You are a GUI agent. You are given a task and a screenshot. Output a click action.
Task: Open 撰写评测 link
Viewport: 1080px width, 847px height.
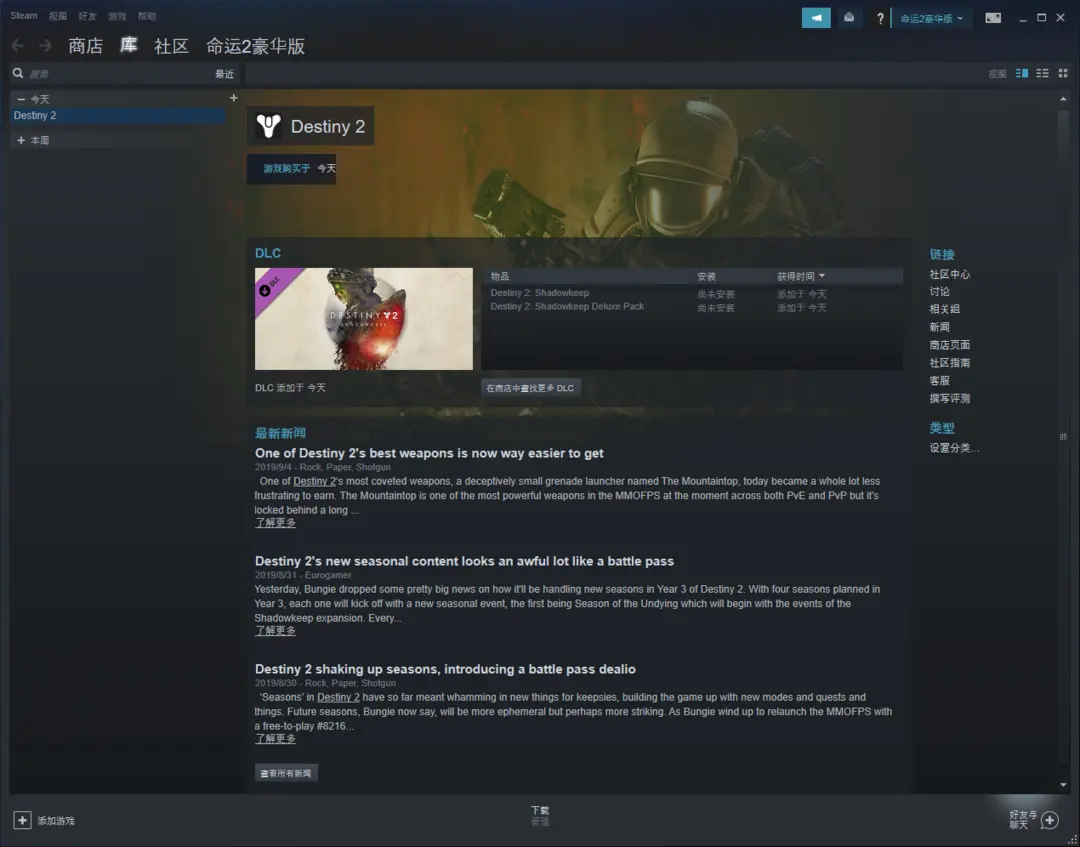coord(949,398)
